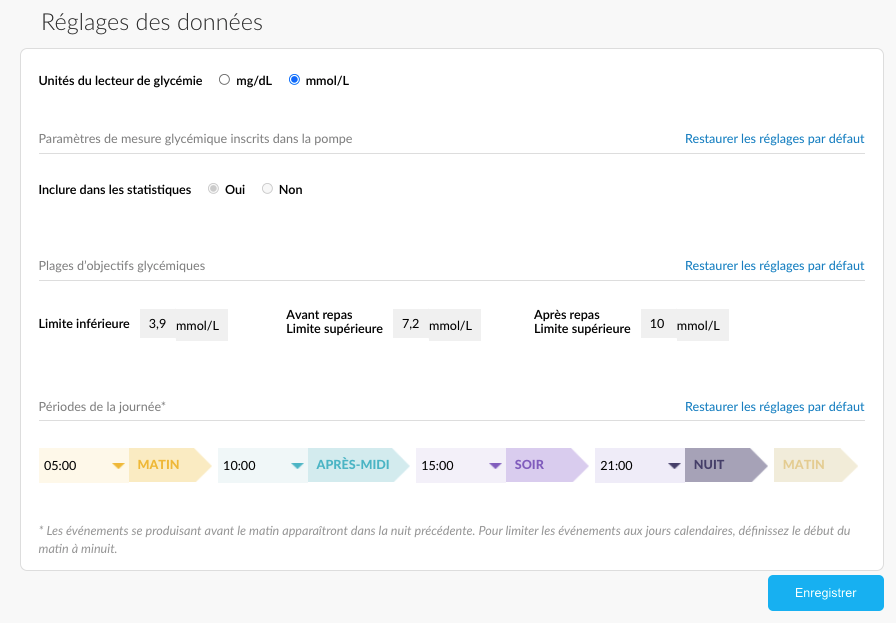Restore defaults for periods of the day
896x623 pixels.
click(774, 407)
